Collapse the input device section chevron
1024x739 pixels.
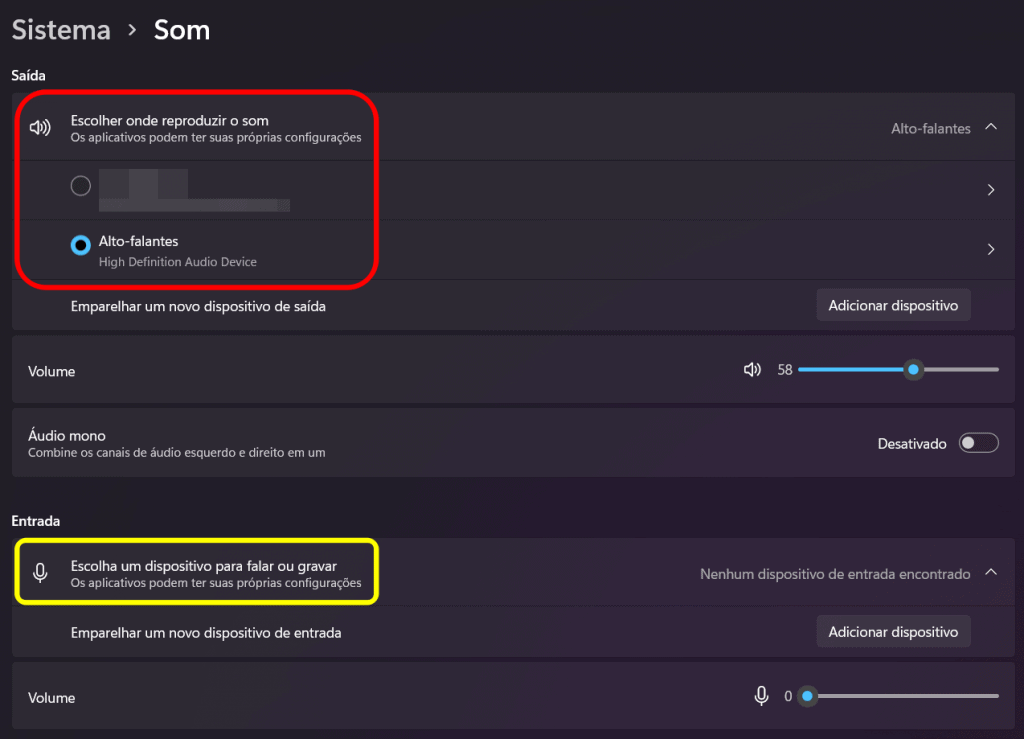[991, 573]
